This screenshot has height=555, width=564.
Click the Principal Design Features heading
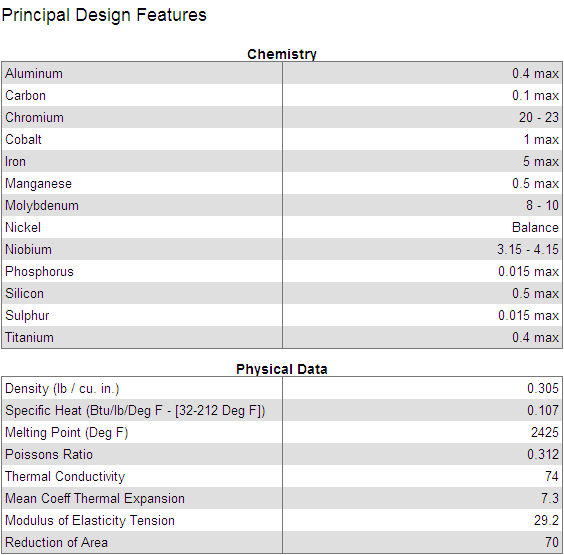(x=104, y=15)
